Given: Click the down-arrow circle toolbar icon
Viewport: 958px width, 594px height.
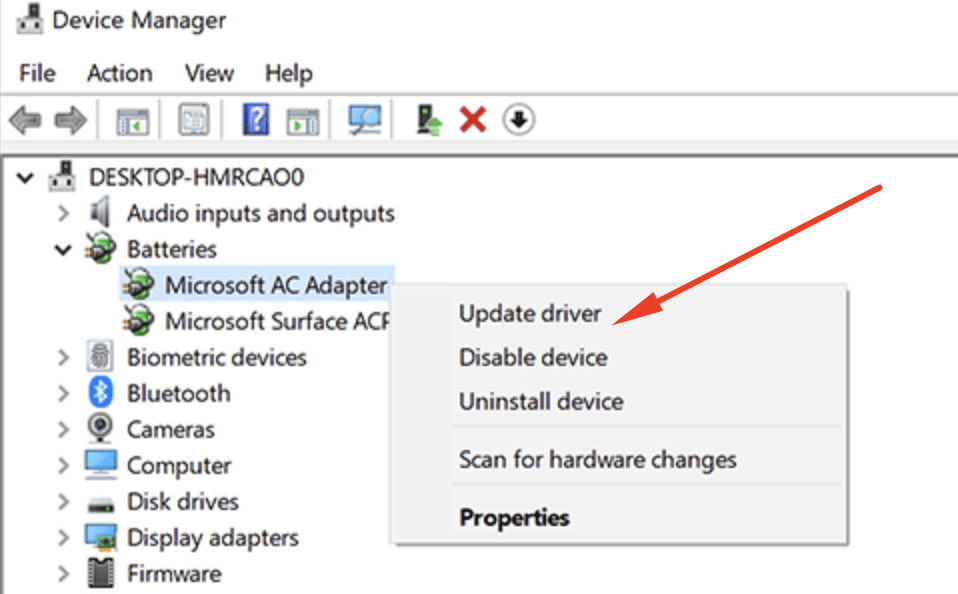Looking at the screenshot, I should click(518, 121).
